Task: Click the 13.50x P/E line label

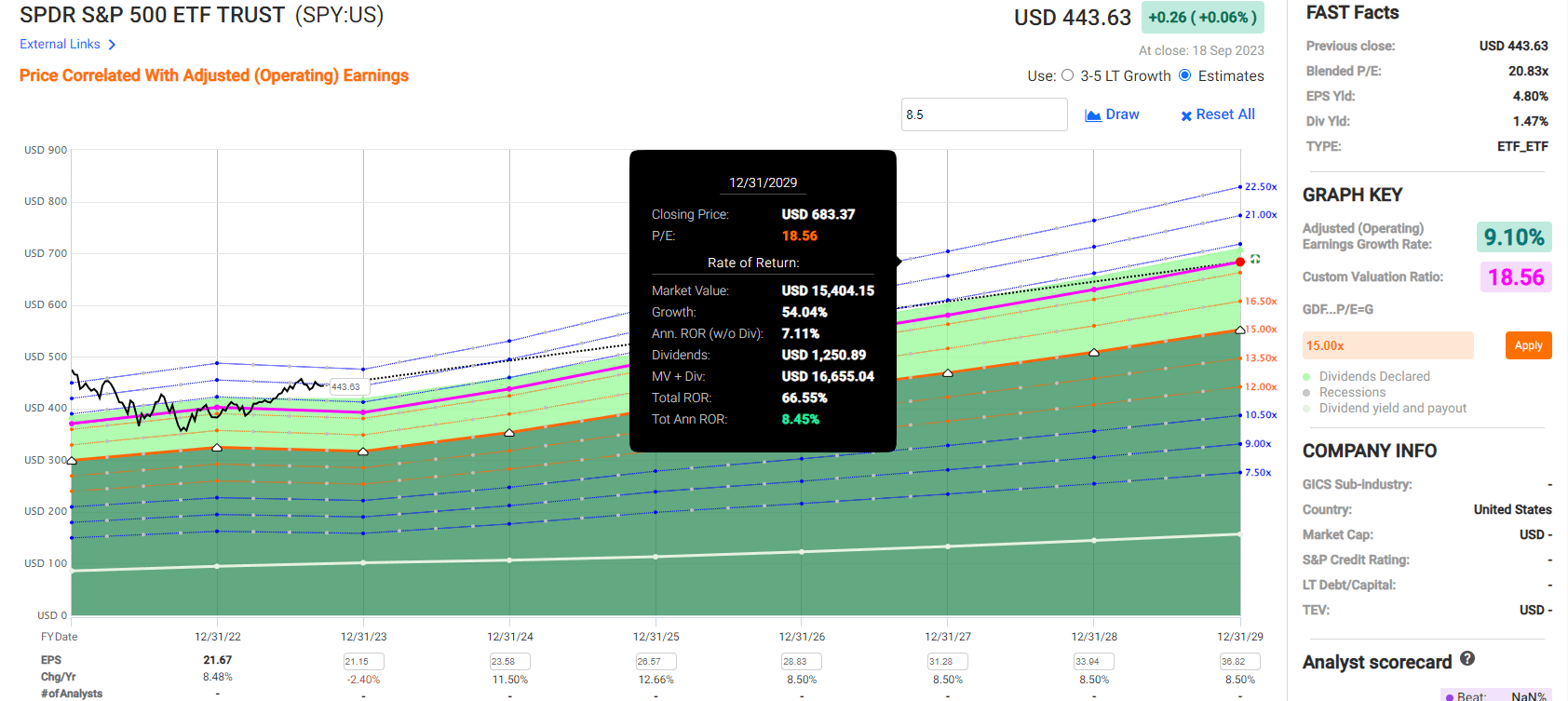Action: [1261, 358]
